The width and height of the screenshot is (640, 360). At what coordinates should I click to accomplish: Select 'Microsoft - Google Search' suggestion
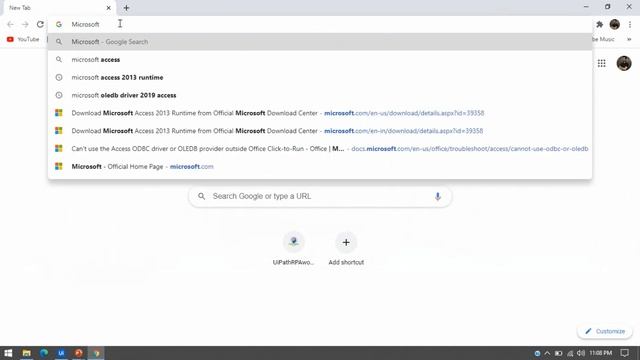(x=320, y=42)
